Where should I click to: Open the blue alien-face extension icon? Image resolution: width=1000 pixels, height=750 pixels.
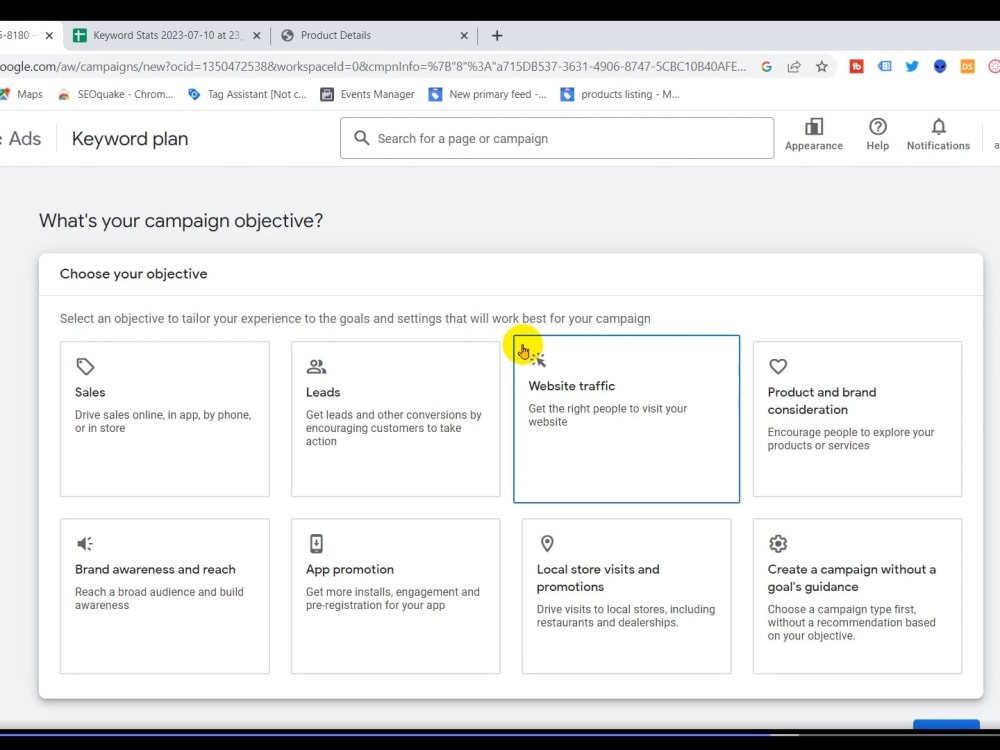pyautogui.click(x=940, y=66)
